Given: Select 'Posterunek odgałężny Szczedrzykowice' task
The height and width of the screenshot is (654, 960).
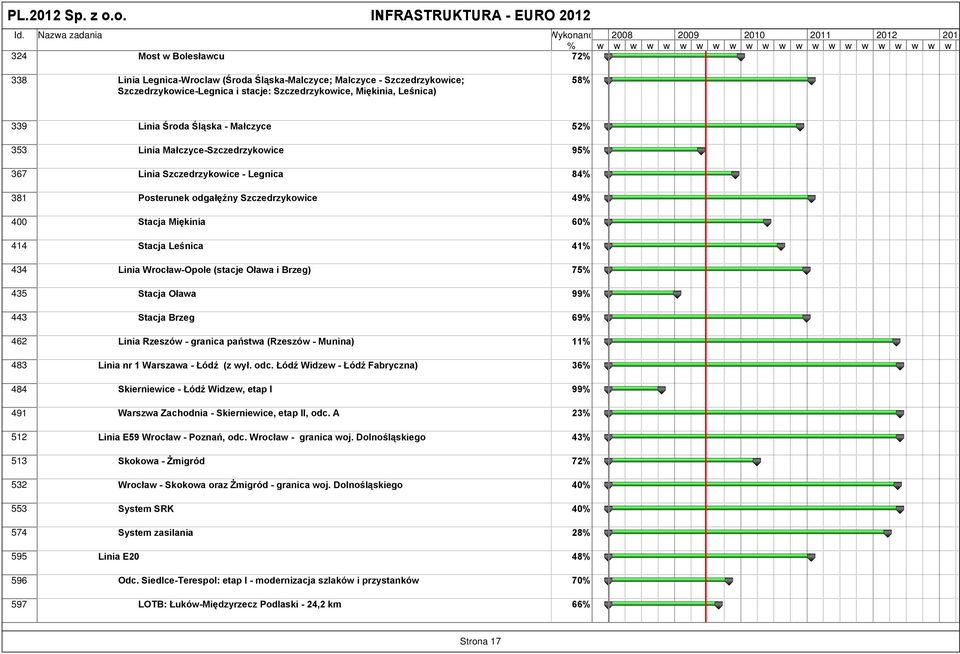Looking at the screenshot, I should [x=228, y=198].
